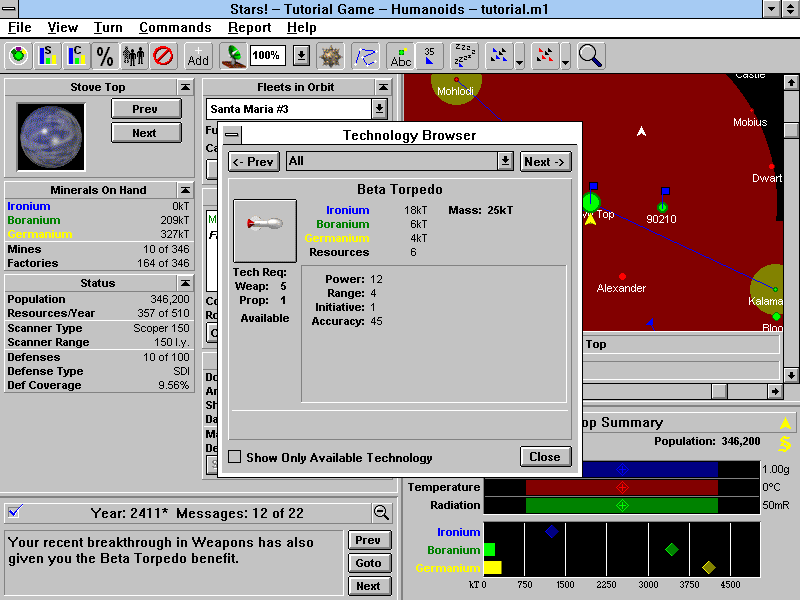
Task: Click the yellow starbase icon in Summary panel
Action: [785, 444]
